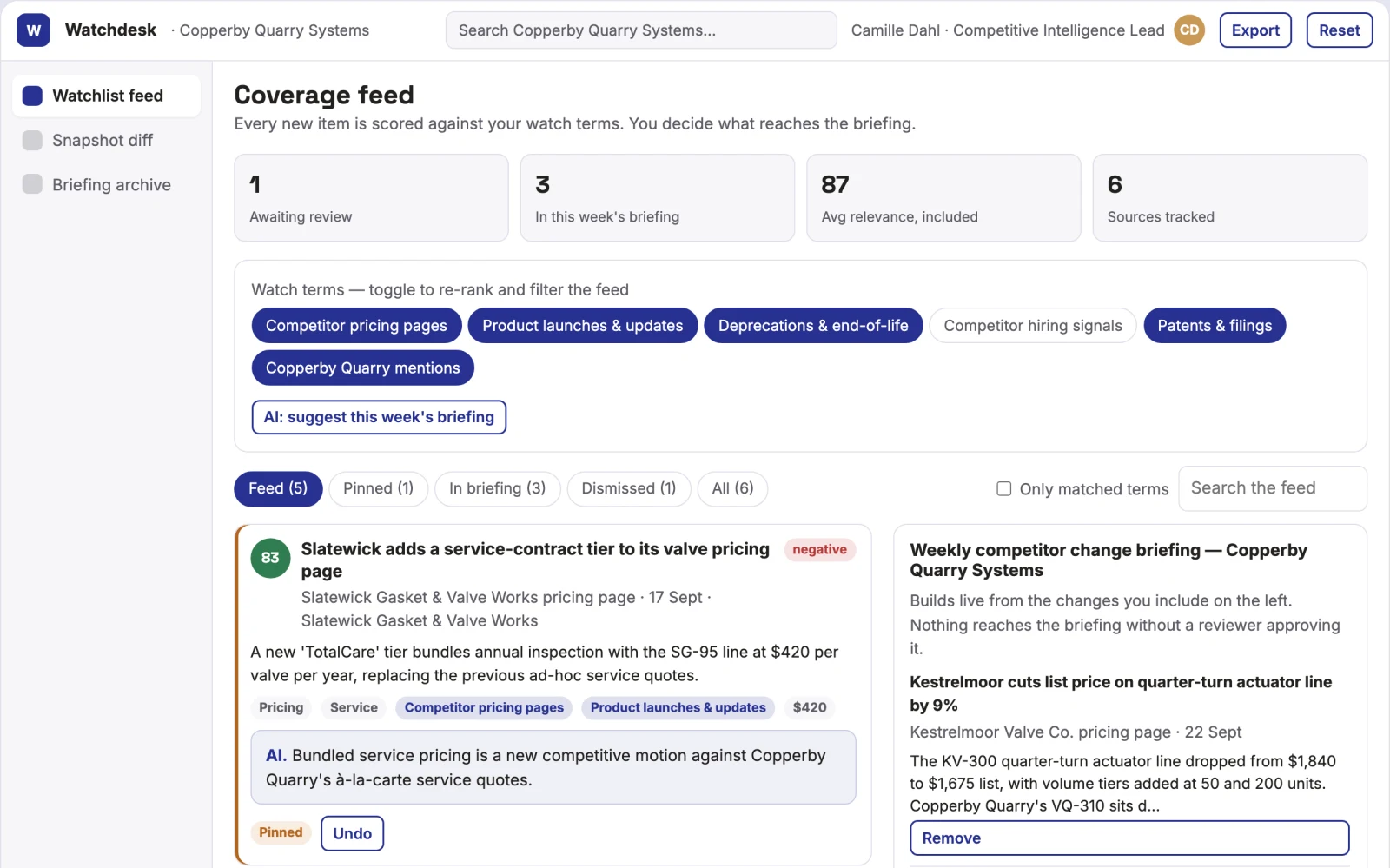
Task: Click the Reset button
Action: pos(1340,30)
